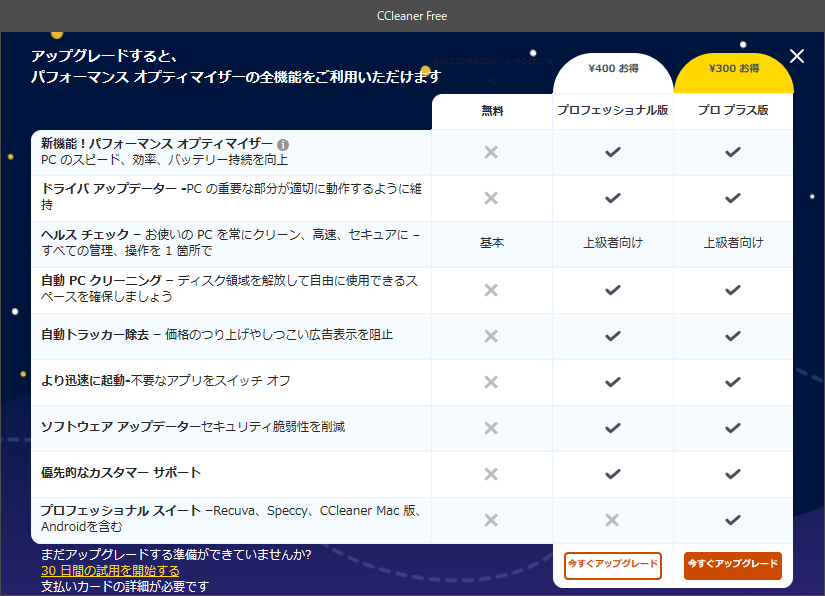Click the orange-outlined 今すぐアップグレード button for Professional
The image size is (825, 596).
612,565
